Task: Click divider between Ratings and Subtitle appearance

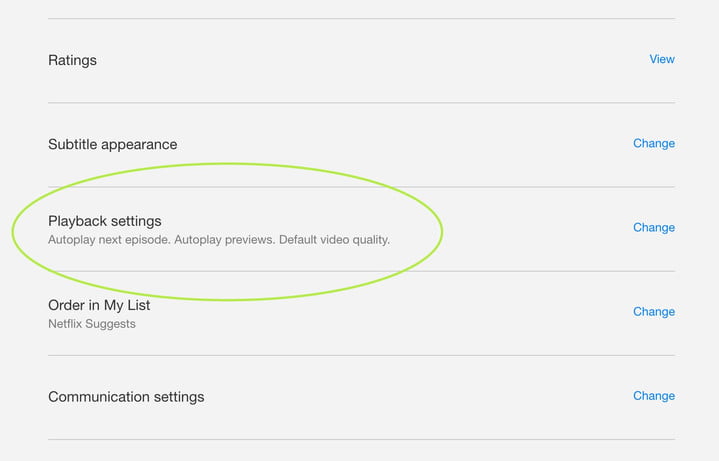Action: [x=360, y=103]
